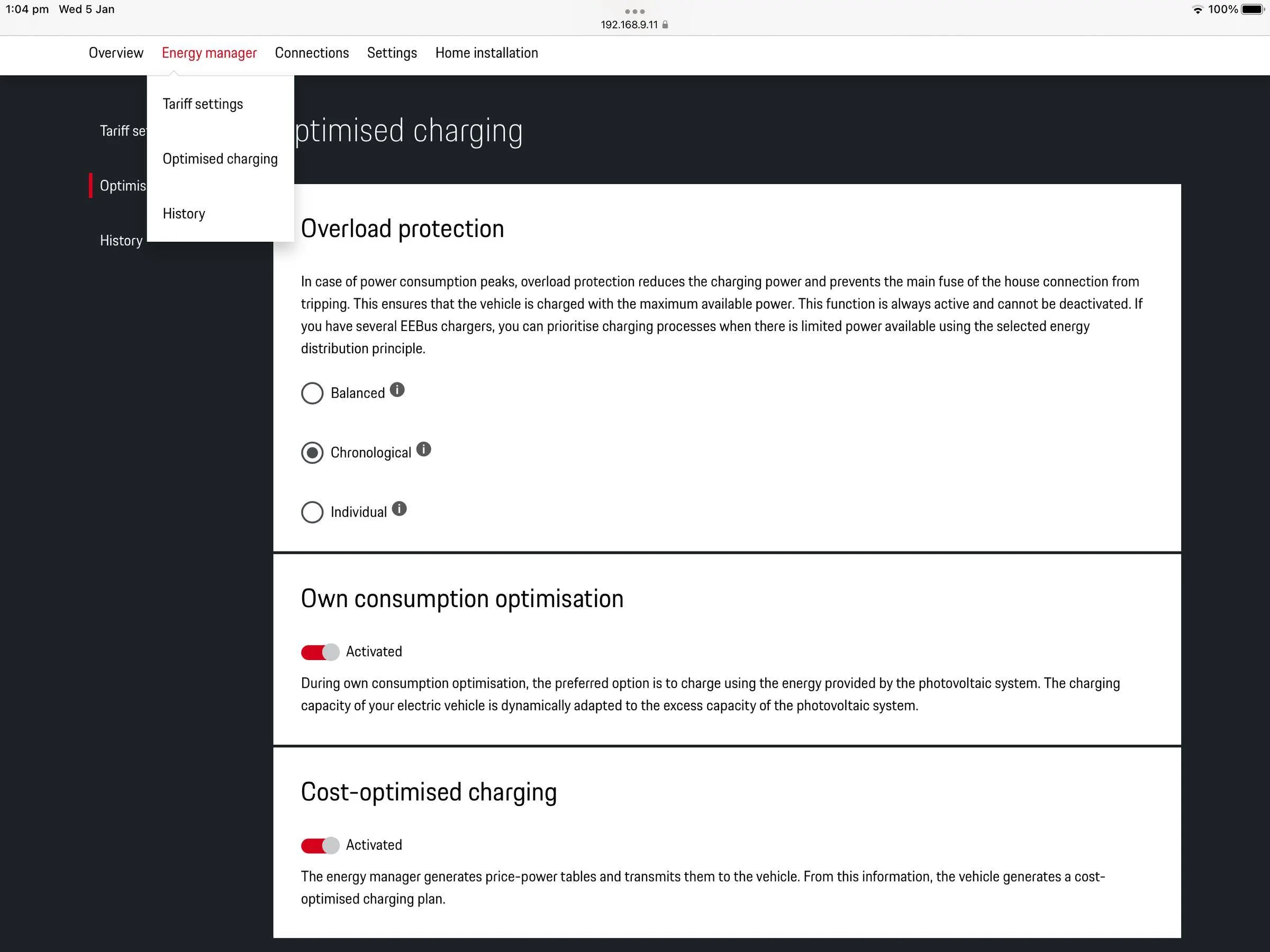1270x952 pixels.
Task: Click the info icon next to Individual
Action: click(399, 508)
